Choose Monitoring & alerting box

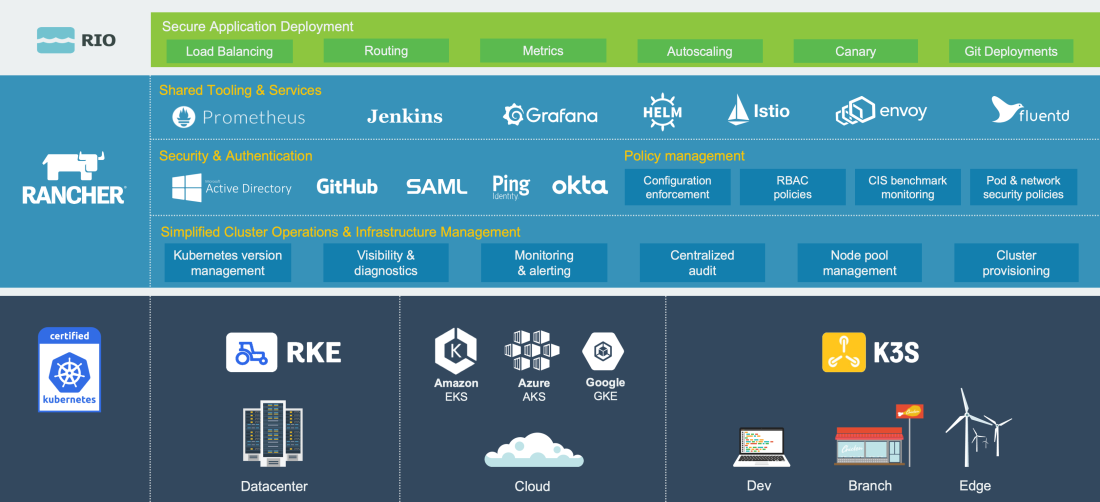[x=544, y=263]
